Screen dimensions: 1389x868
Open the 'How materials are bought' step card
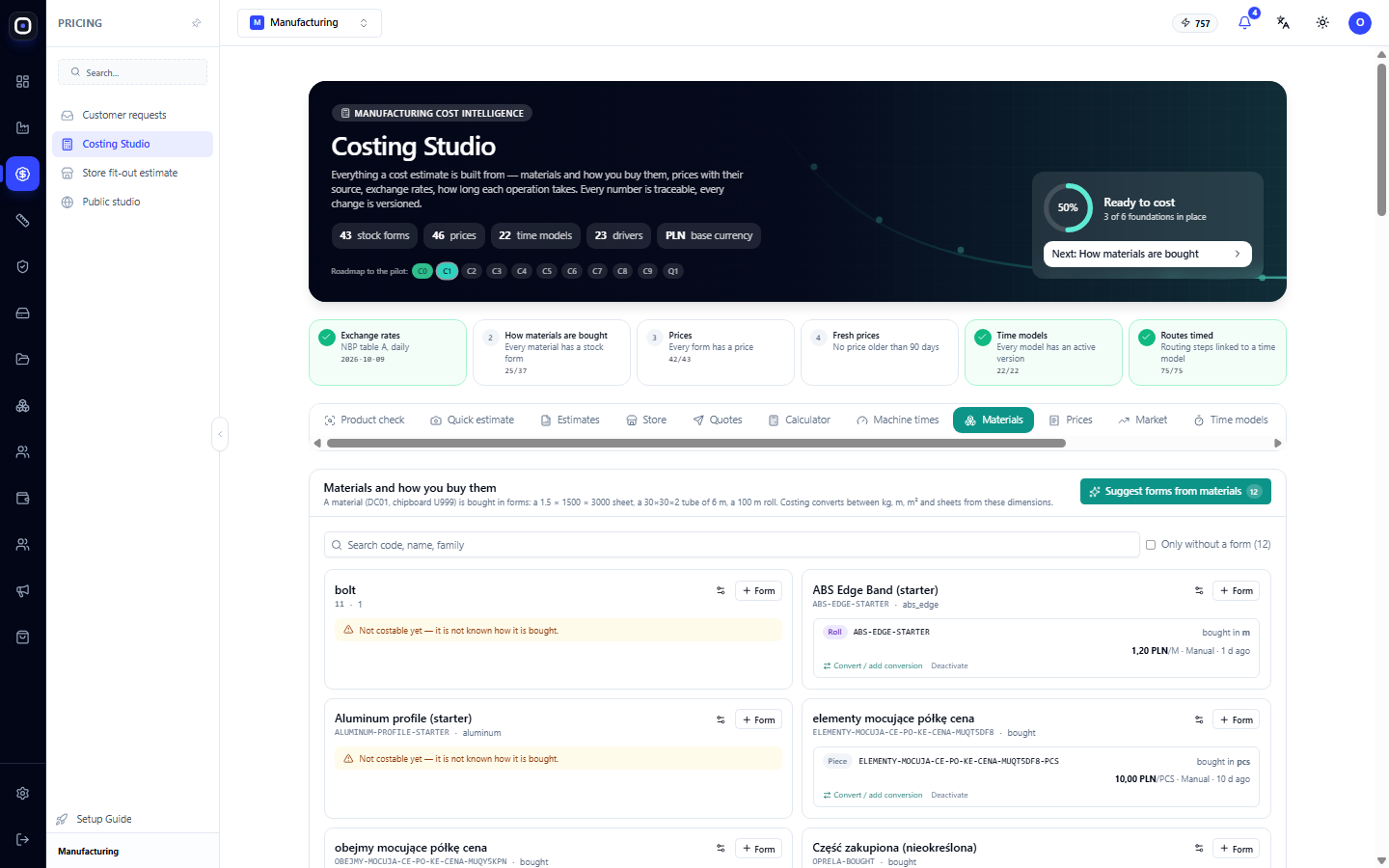click(552, 352)
